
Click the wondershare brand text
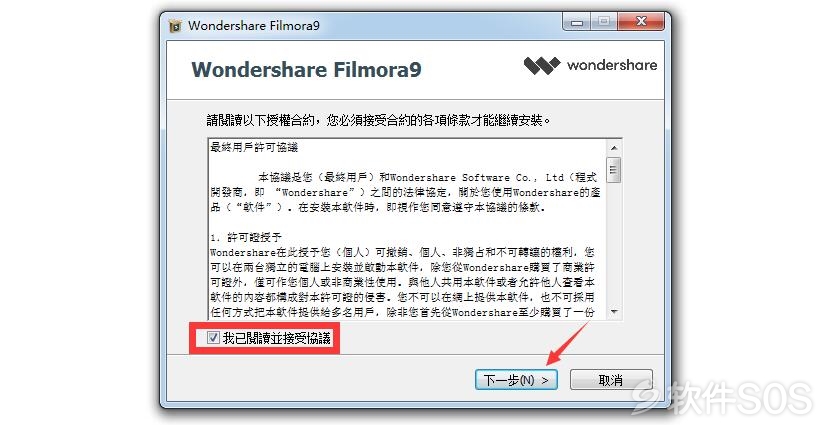pyautogui.click(x=612, y=65)
